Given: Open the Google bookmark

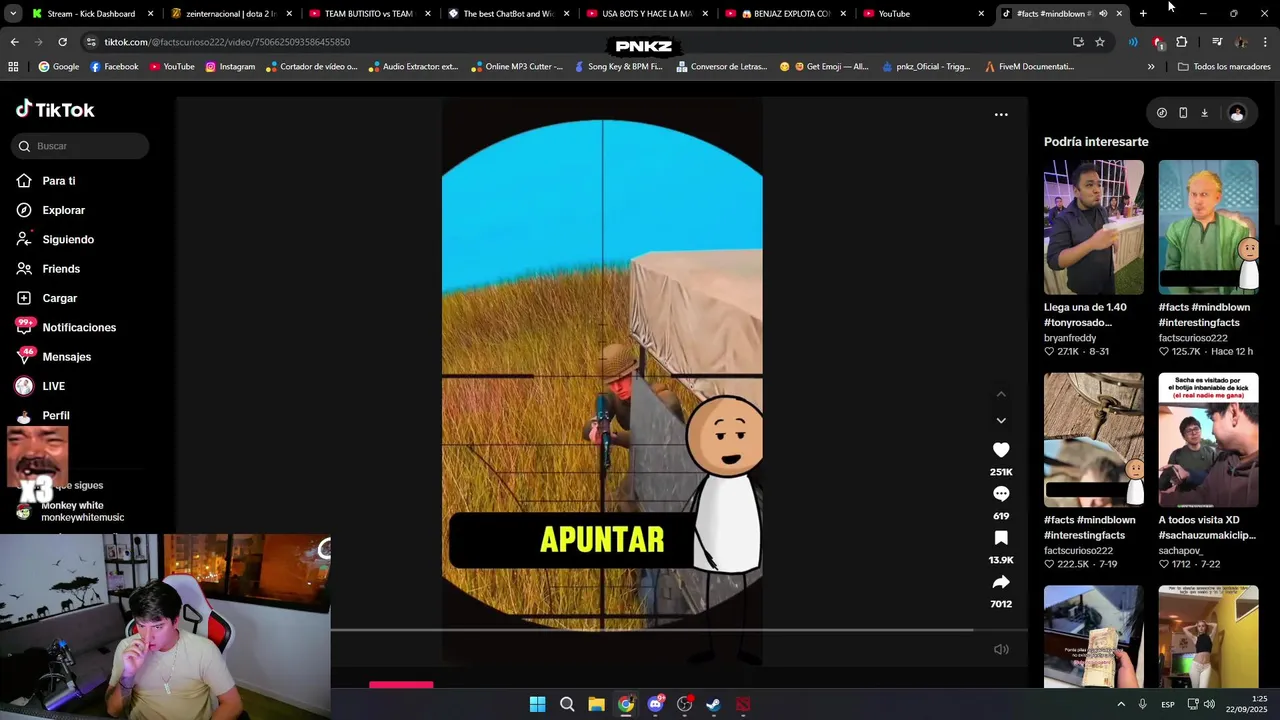Looking at the screenshot, I should pyautogui.click(x=59, y=67).
